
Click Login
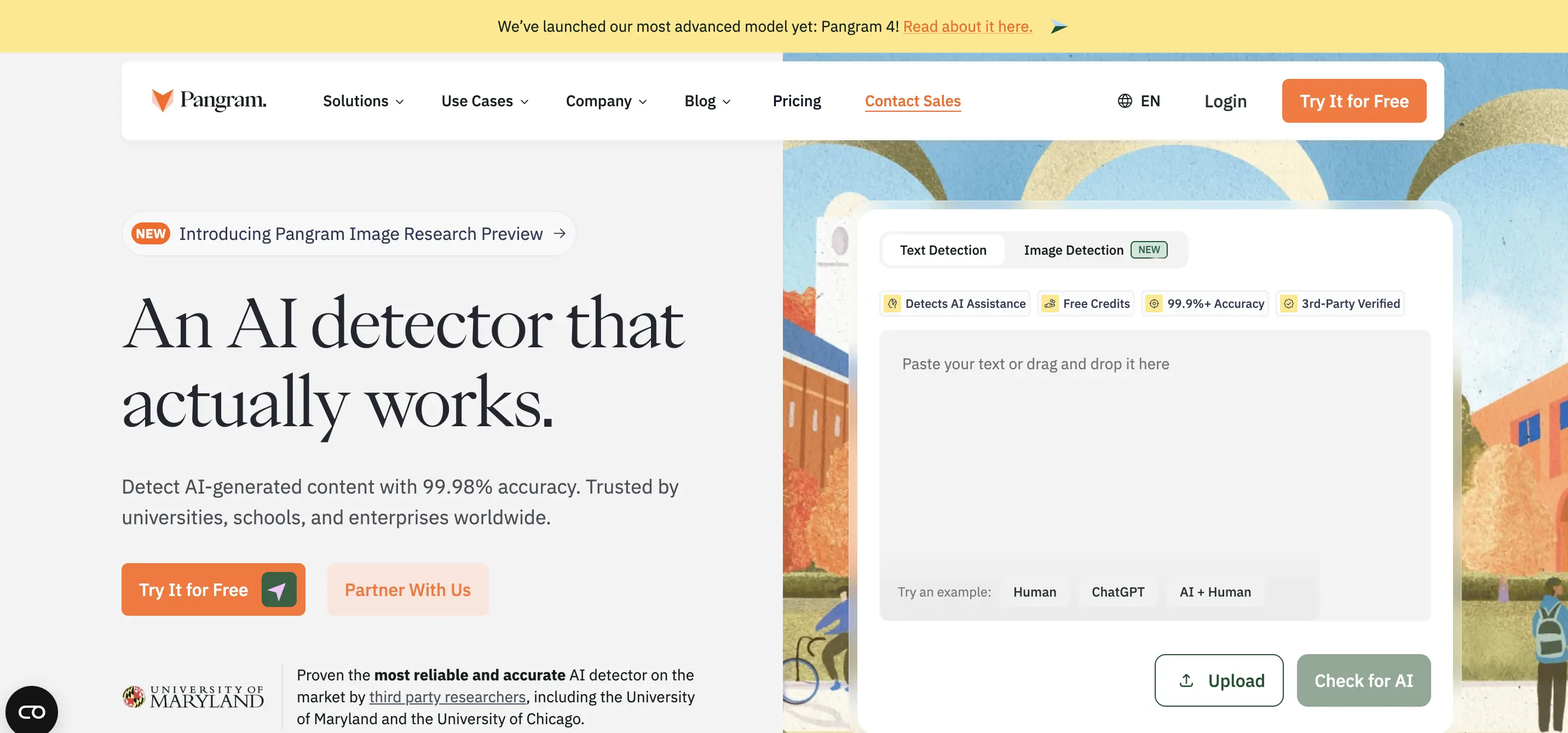click(x=1225, y=101)
